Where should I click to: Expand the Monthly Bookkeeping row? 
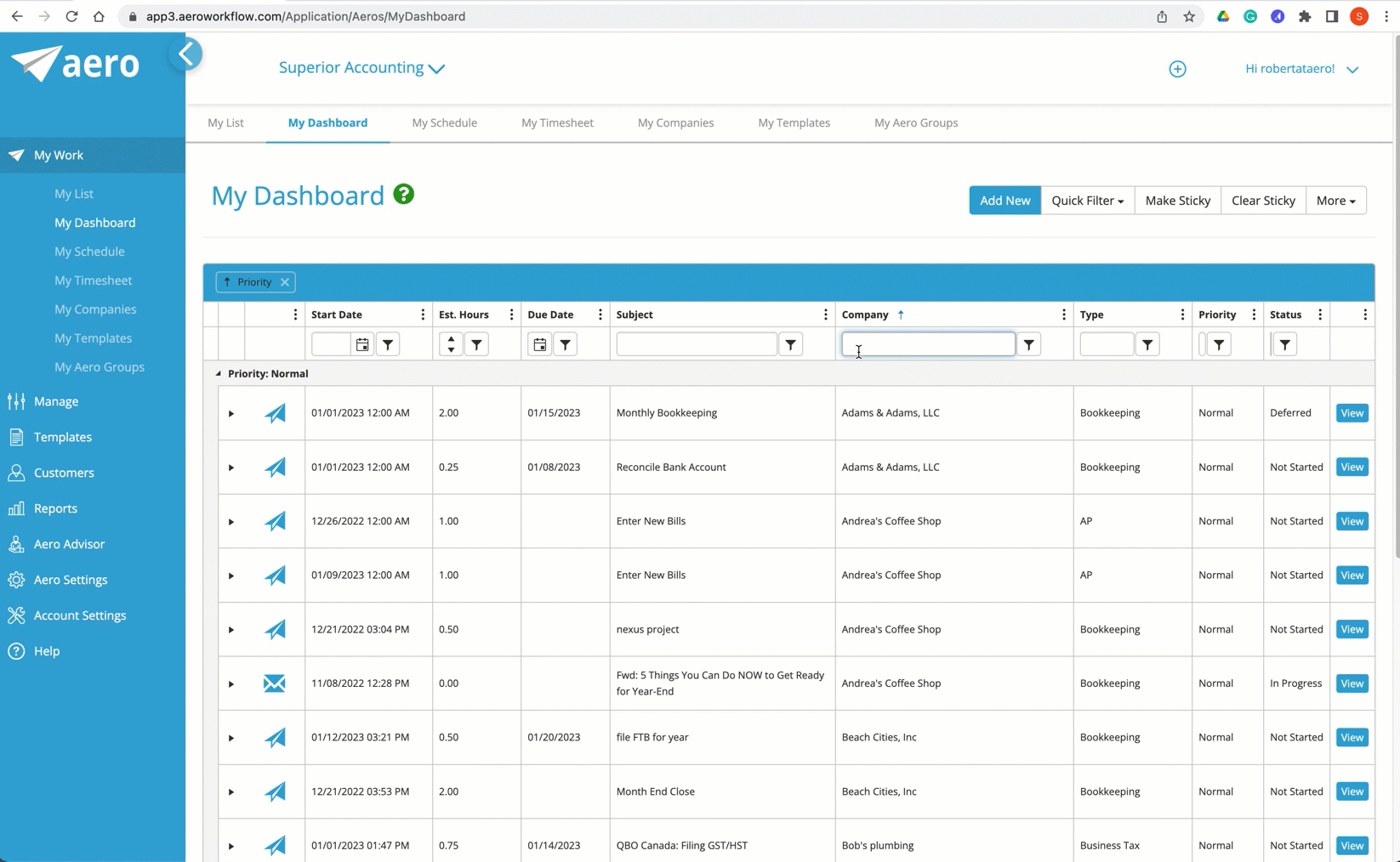pos(230,413)
